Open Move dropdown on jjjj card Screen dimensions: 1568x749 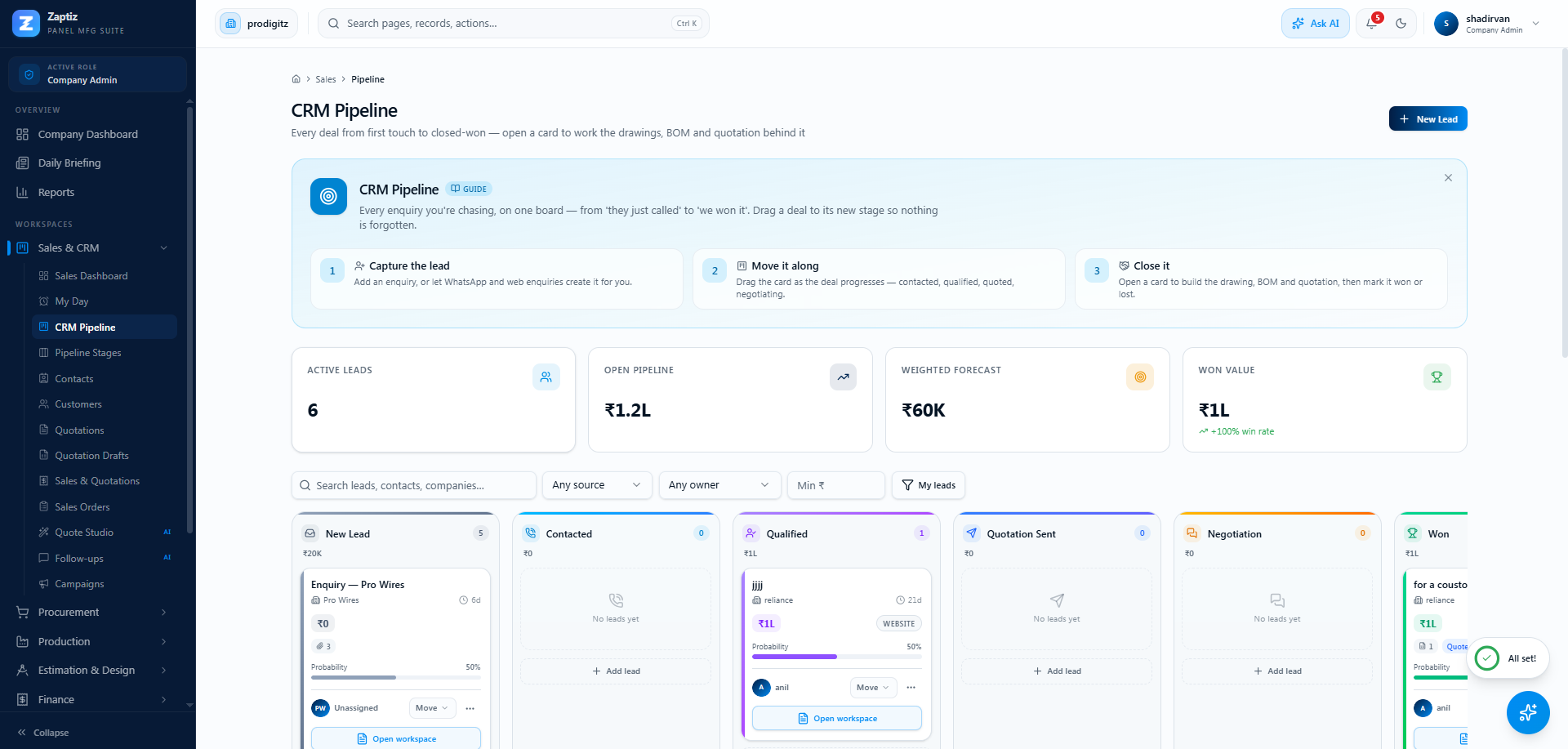(873, 688)
